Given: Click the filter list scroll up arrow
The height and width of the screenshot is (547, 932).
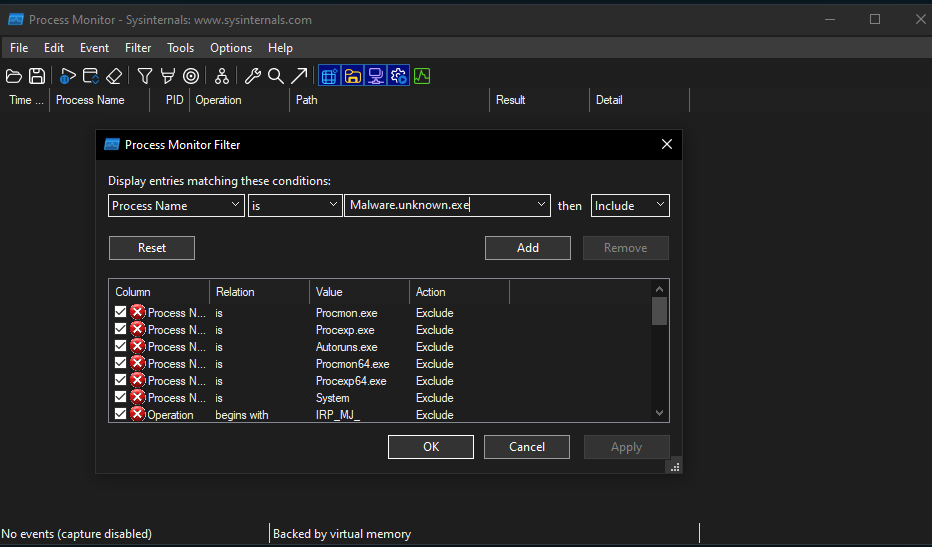Looking at the screenshot, I should [x=659, y=289].
